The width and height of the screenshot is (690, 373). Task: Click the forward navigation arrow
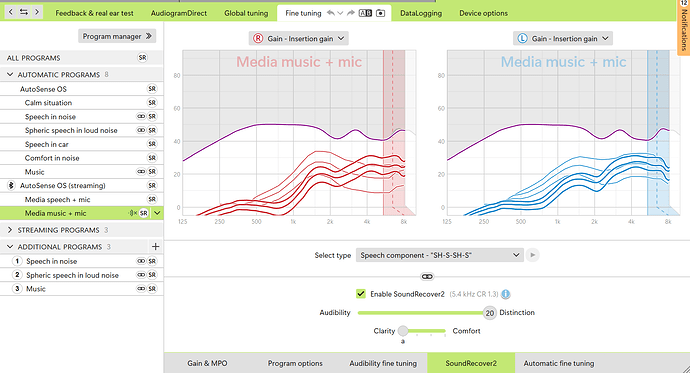(x=37, y=12)
